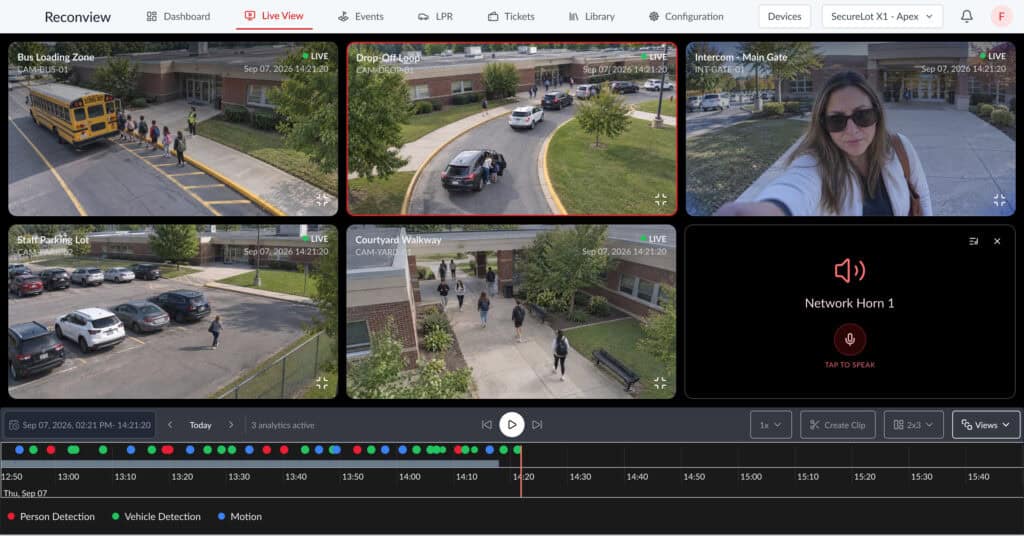Go to the previous day arrow

(x=170, y=424)
